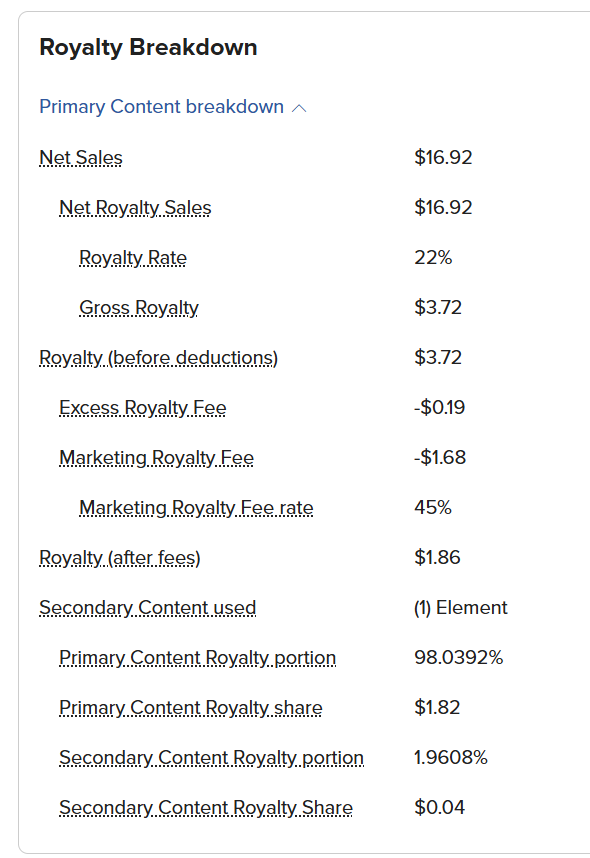The height and width of the screenshot is (858, 590).
Task: Collapse the Primary Content breakdown chevron
Action: (299, 108)
